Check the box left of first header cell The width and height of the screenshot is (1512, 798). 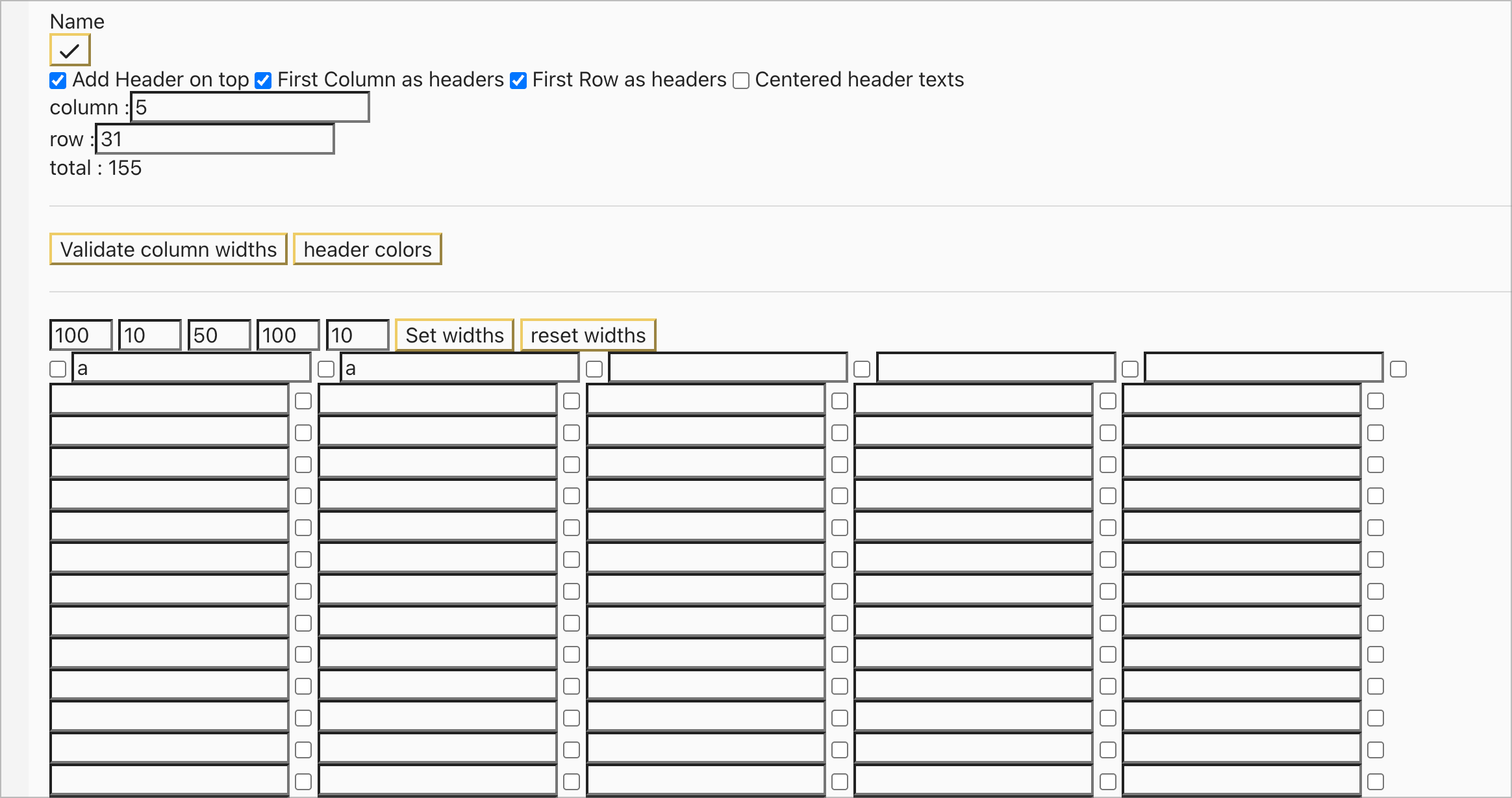click(x=58, y=369)
